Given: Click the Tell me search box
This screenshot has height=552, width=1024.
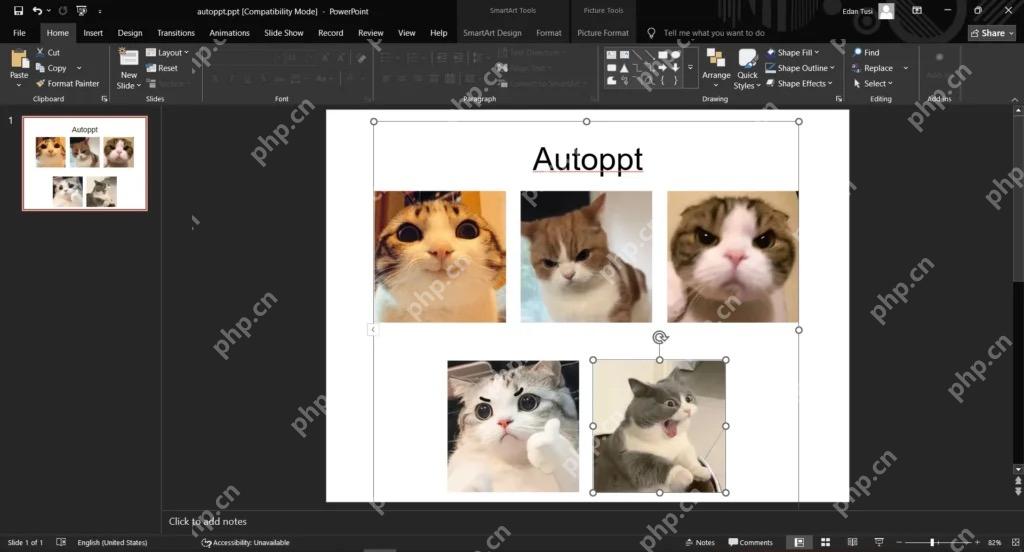Looking at the screenshot, I should (714, 33).
